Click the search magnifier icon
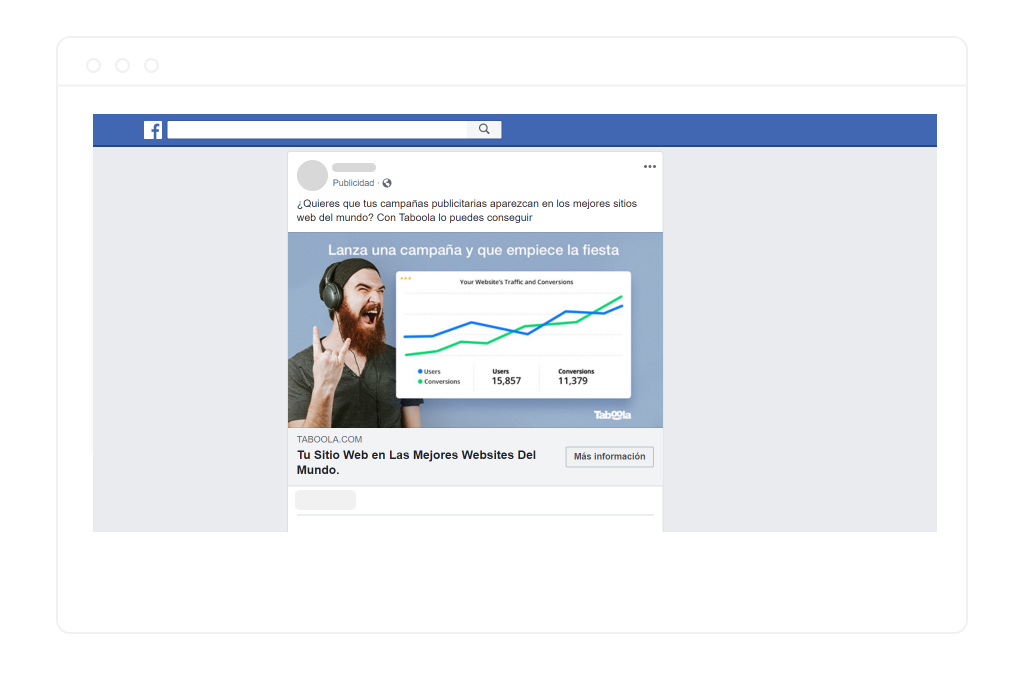 coord(484,129)
